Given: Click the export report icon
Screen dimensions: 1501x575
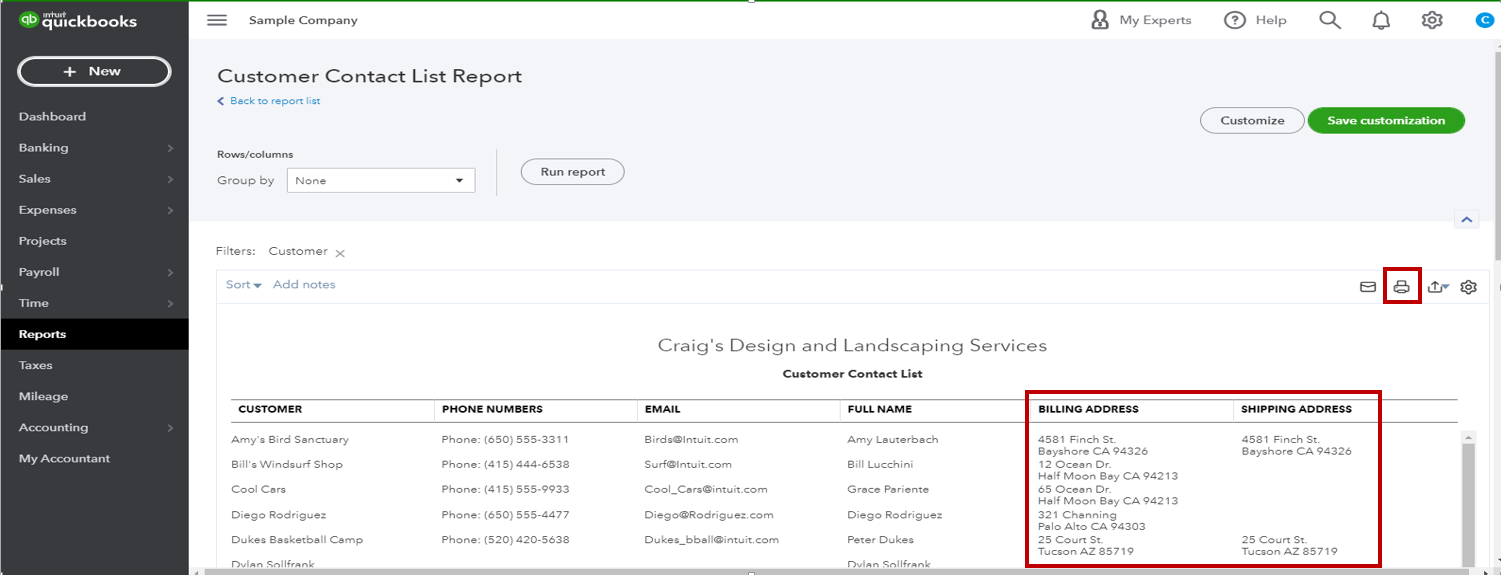Looking at the screenshot, I should pyautogui.click(x=1437, y=287).
